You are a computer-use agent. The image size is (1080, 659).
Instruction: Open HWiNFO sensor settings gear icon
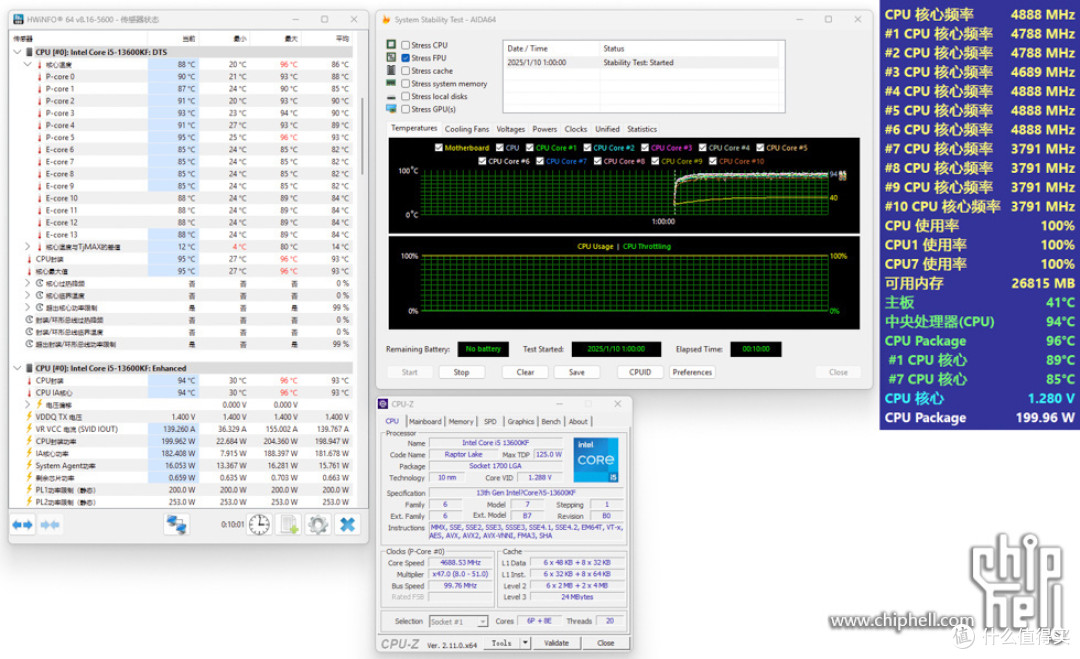point(318,525)
